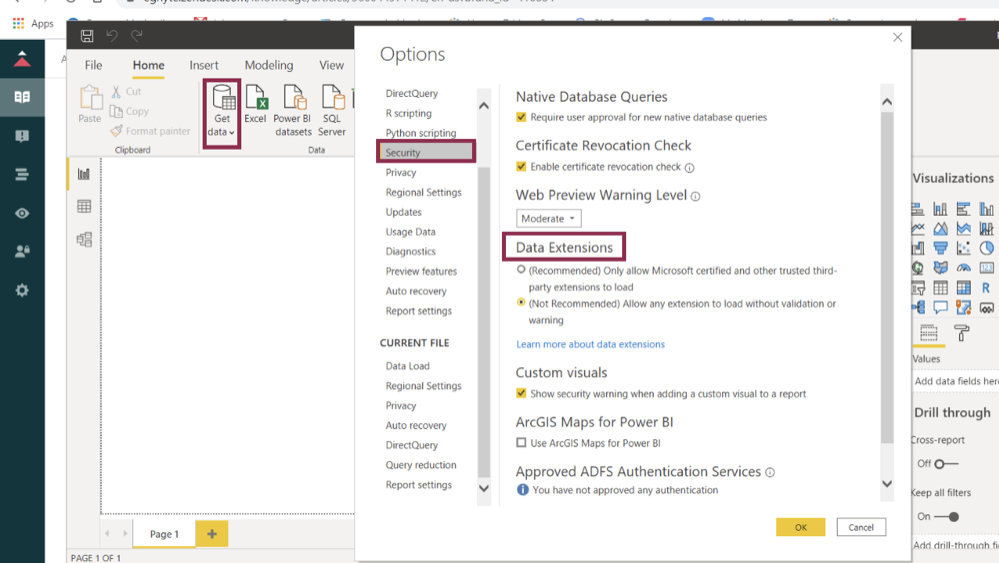Toggle Enable certificate revocation check

[x=521, y=167]
